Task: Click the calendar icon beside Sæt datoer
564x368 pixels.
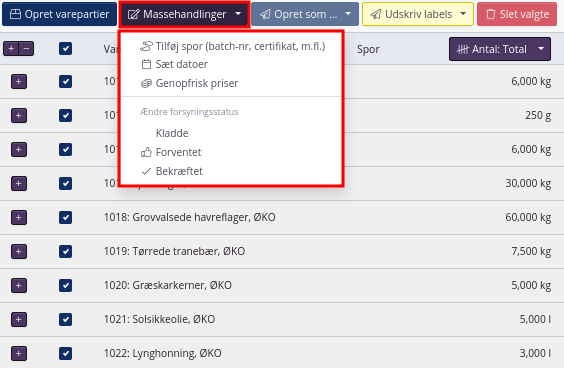Action: pos(146,64)
